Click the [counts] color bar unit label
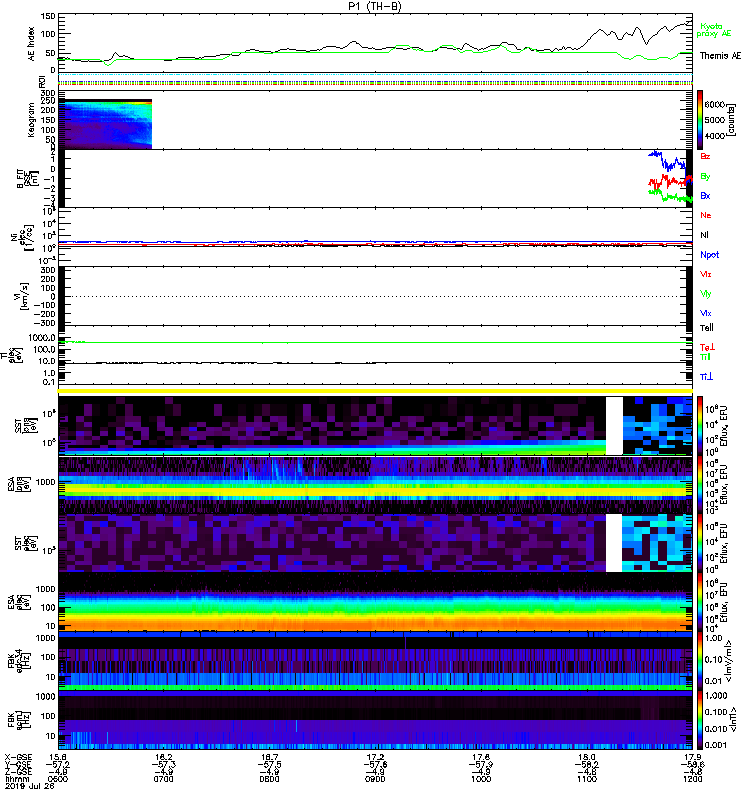This screenshot has width=750, height=800. pos(732,119)
